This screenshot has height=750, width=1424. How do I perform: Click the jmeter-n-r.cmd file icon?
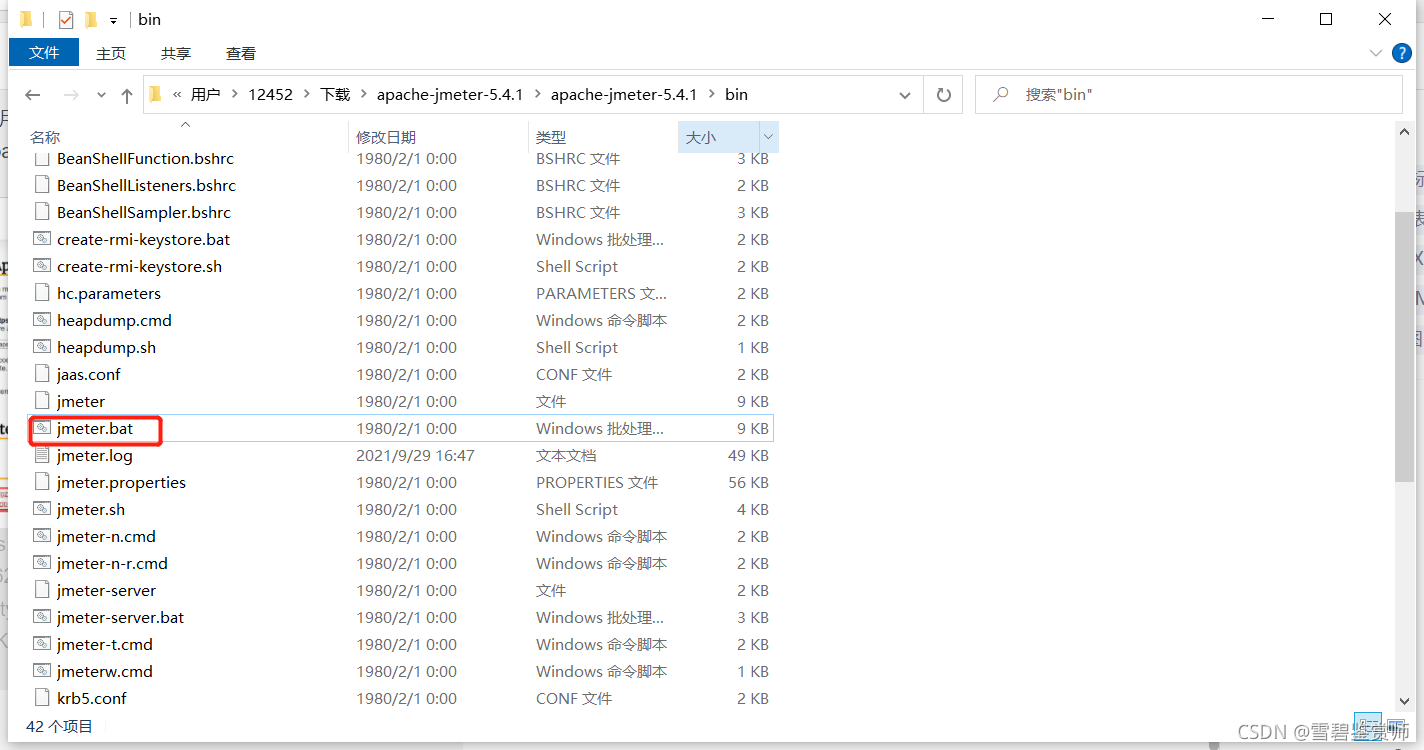point(41,563)
